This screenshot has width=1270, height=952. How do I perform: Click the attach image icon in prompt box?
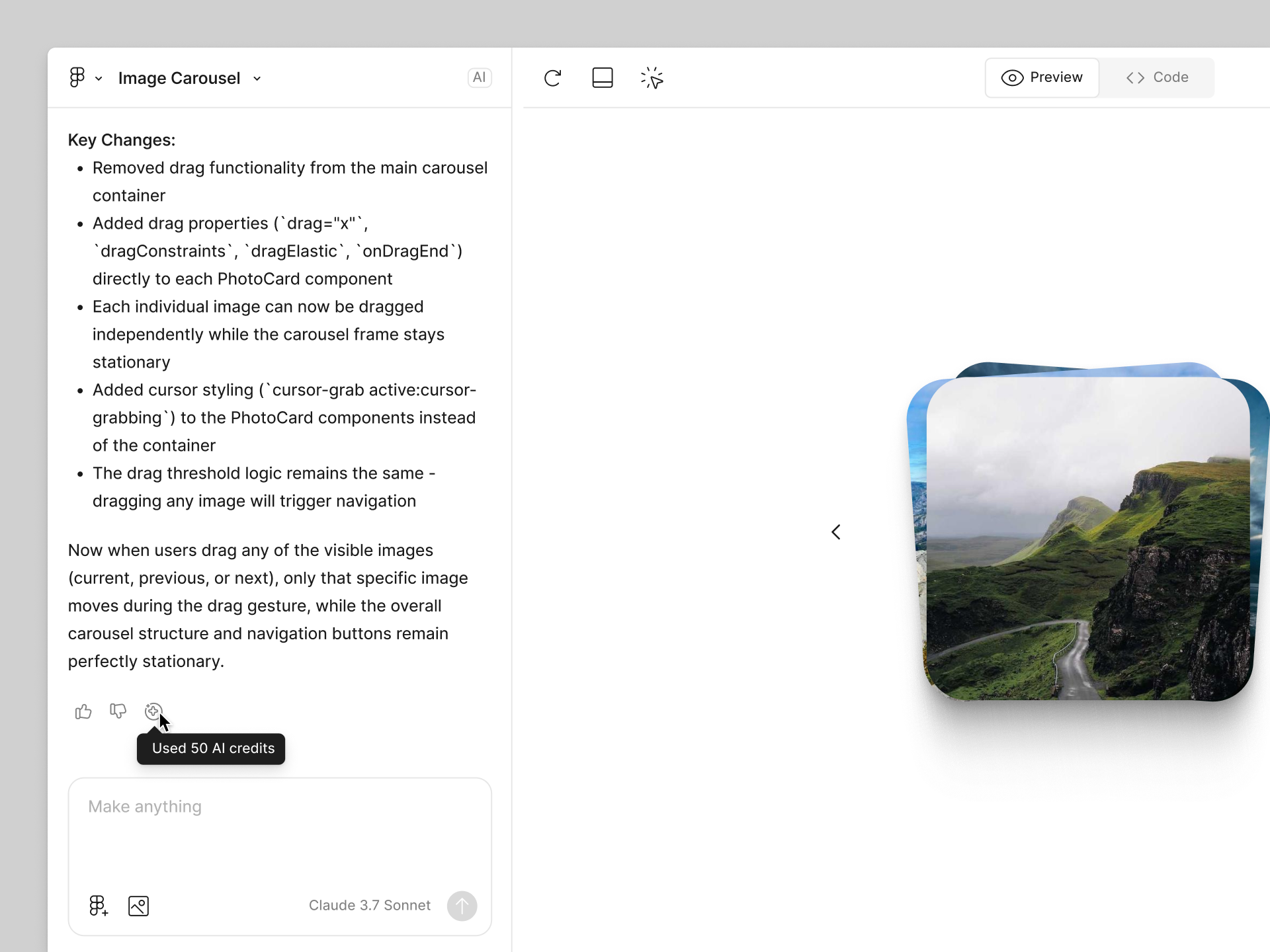(x=138, y=906)
